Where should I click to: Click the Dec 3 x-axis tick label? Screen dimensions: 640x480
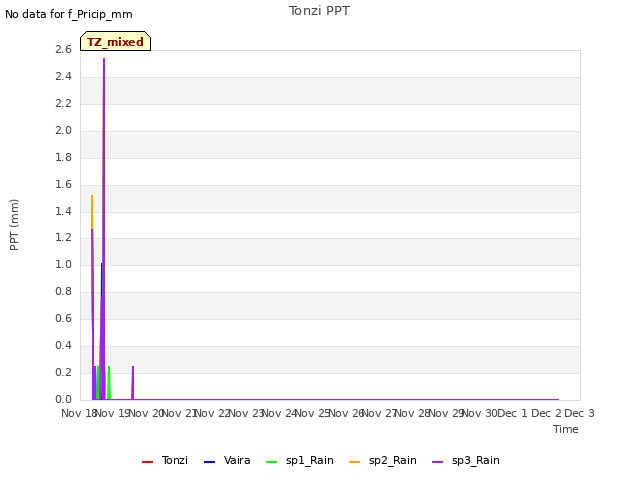[579, 413]
